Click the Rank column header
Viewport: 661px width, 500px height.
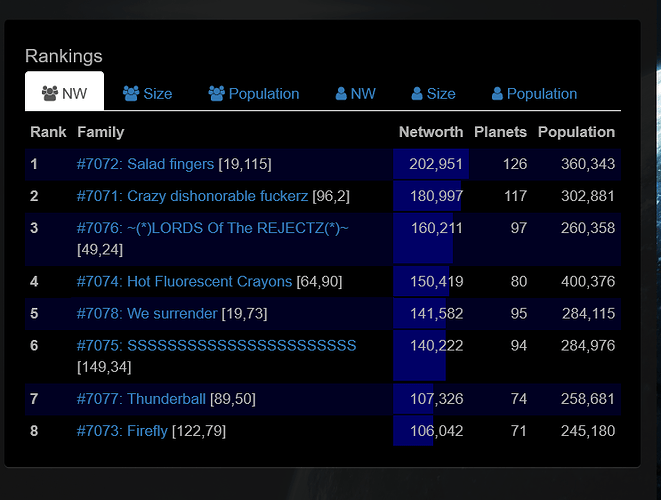[x=48, y=132]
